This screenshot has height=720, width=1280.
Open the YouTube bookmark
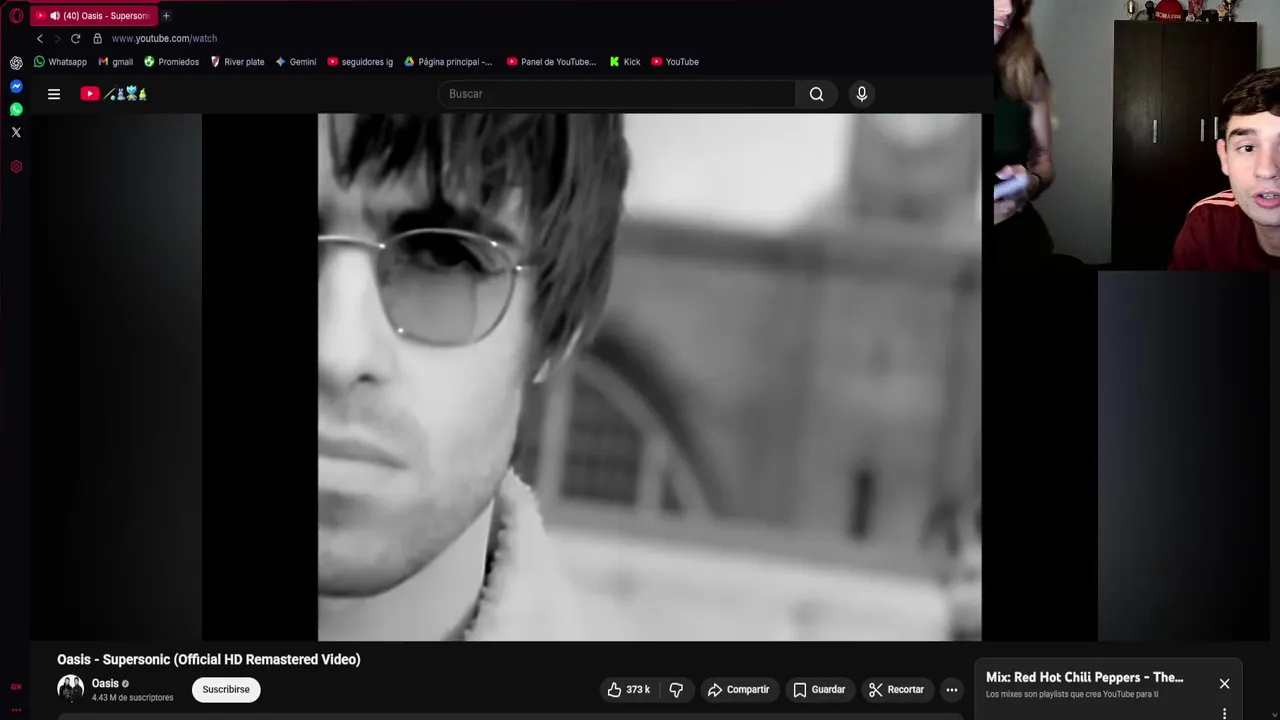675,62
